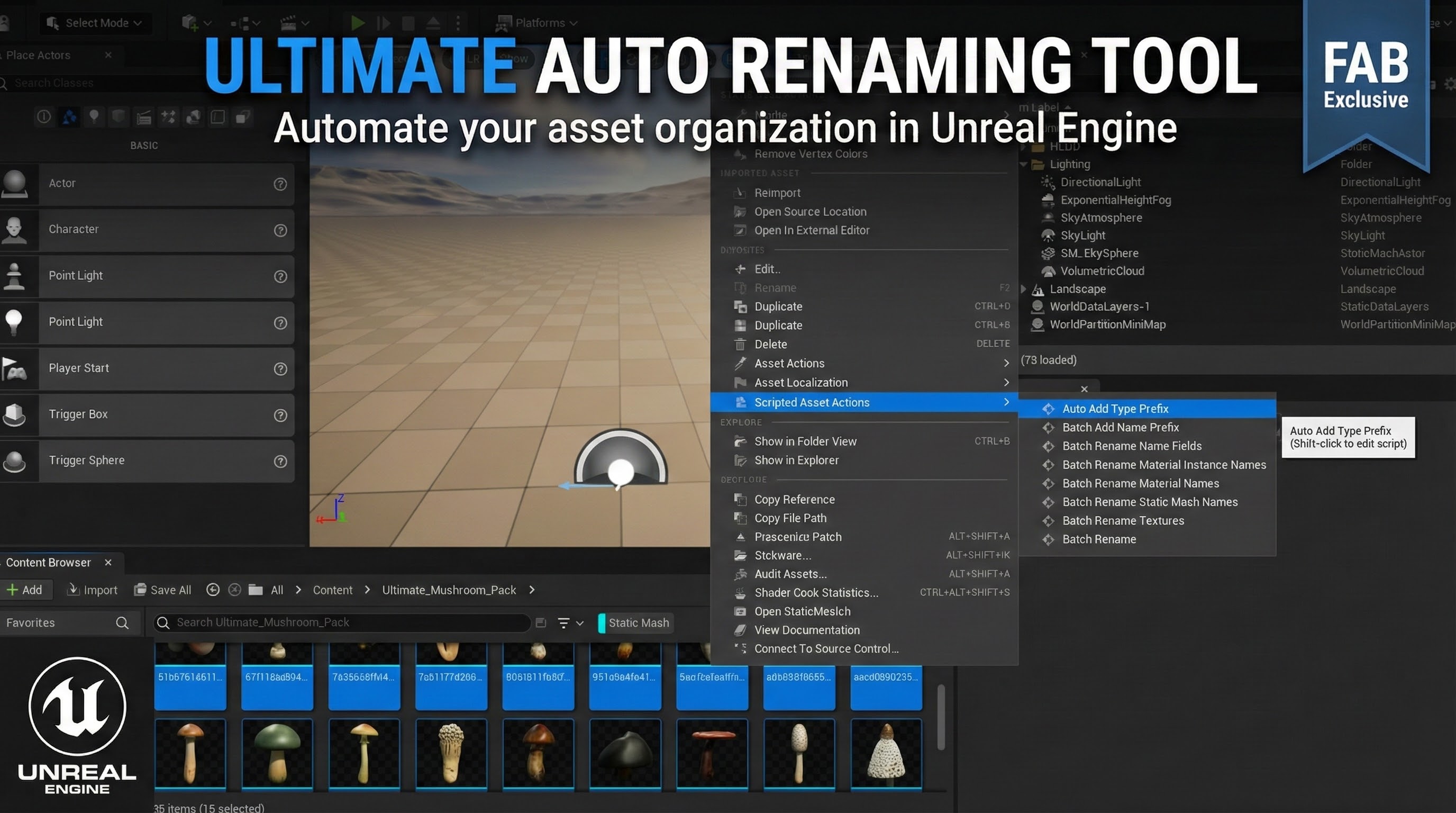Open the filter options dropdown icon
This screenshot has height=813, width=1456.
(x=570, y=622)
